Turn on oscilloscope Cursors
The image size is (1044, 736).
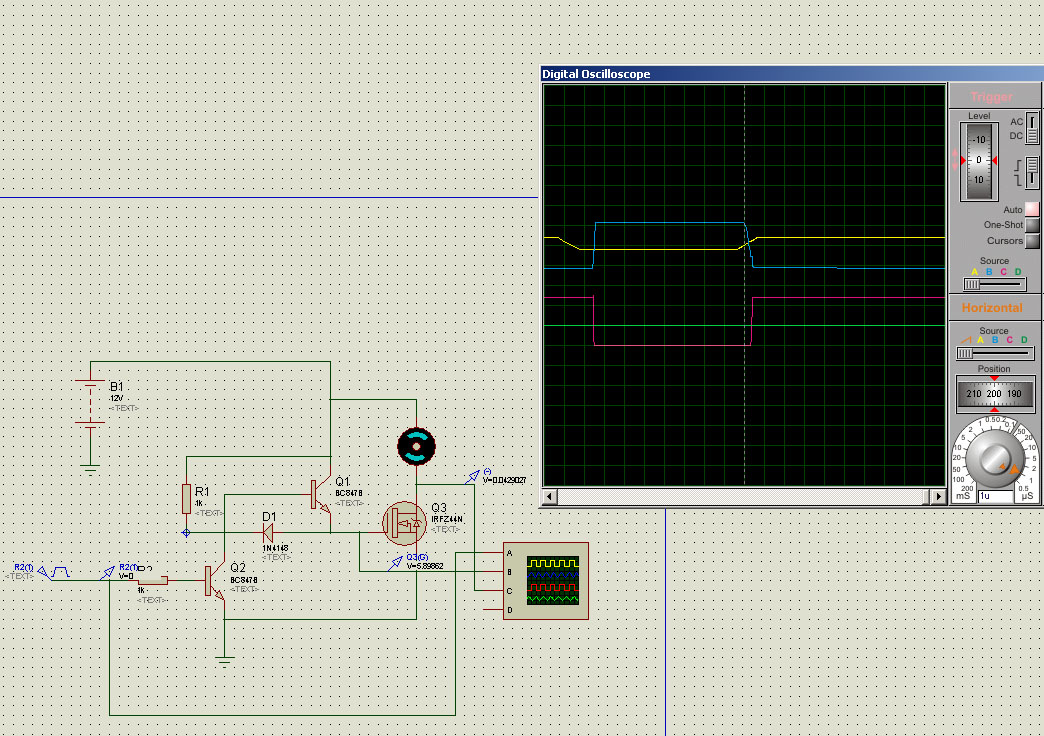pyautogui.click(x=1032, y=241)
